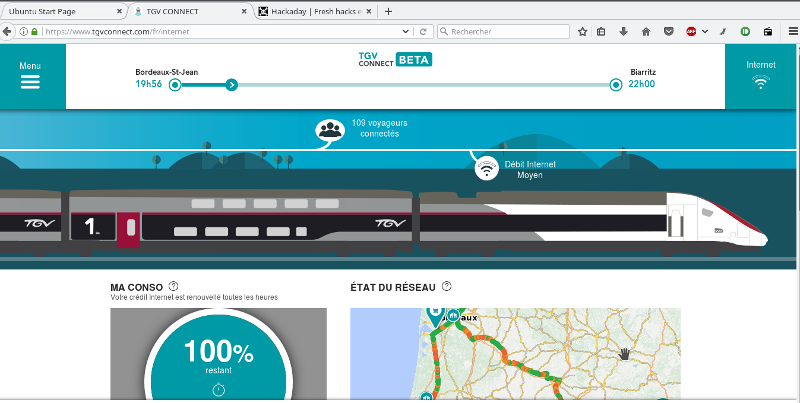Open the MA CONSO help question mark
This screenshot has width=800, height=403.
click(173, 286)
